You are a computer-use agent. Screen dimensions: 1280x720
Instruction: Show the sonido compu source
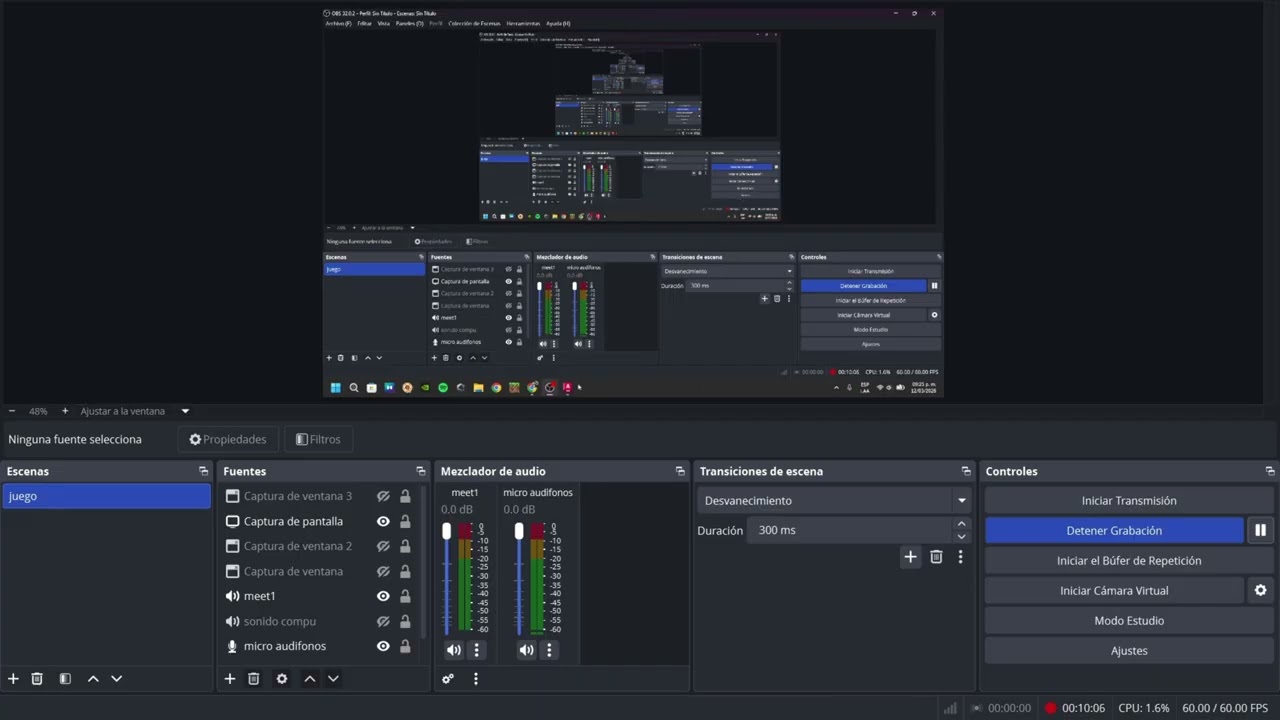click(383, 621)
